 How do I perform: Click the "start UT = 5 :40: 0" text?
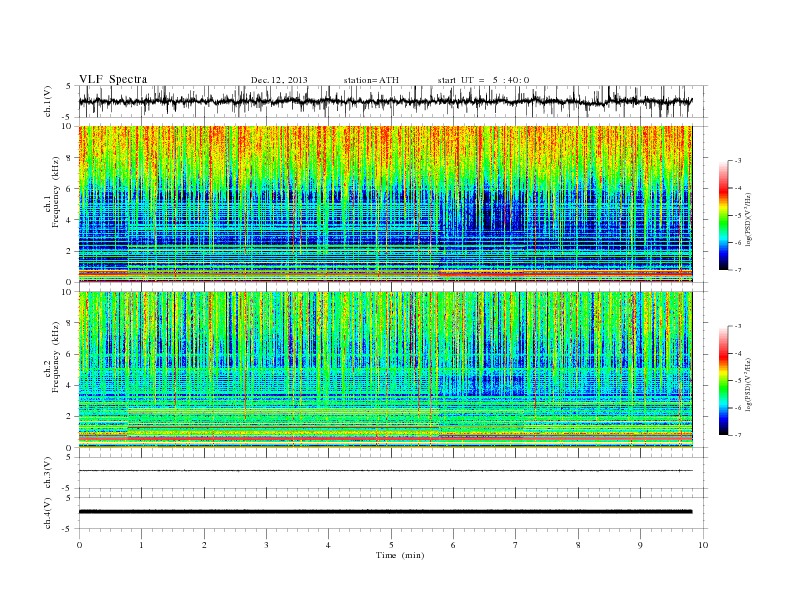[483, 80]
